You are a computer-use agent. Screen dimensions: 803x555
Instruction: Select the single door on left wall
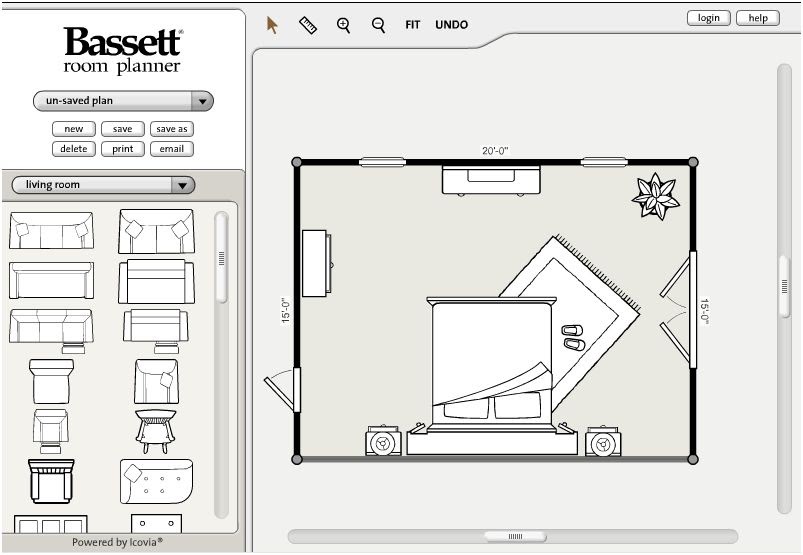(297, 390)
